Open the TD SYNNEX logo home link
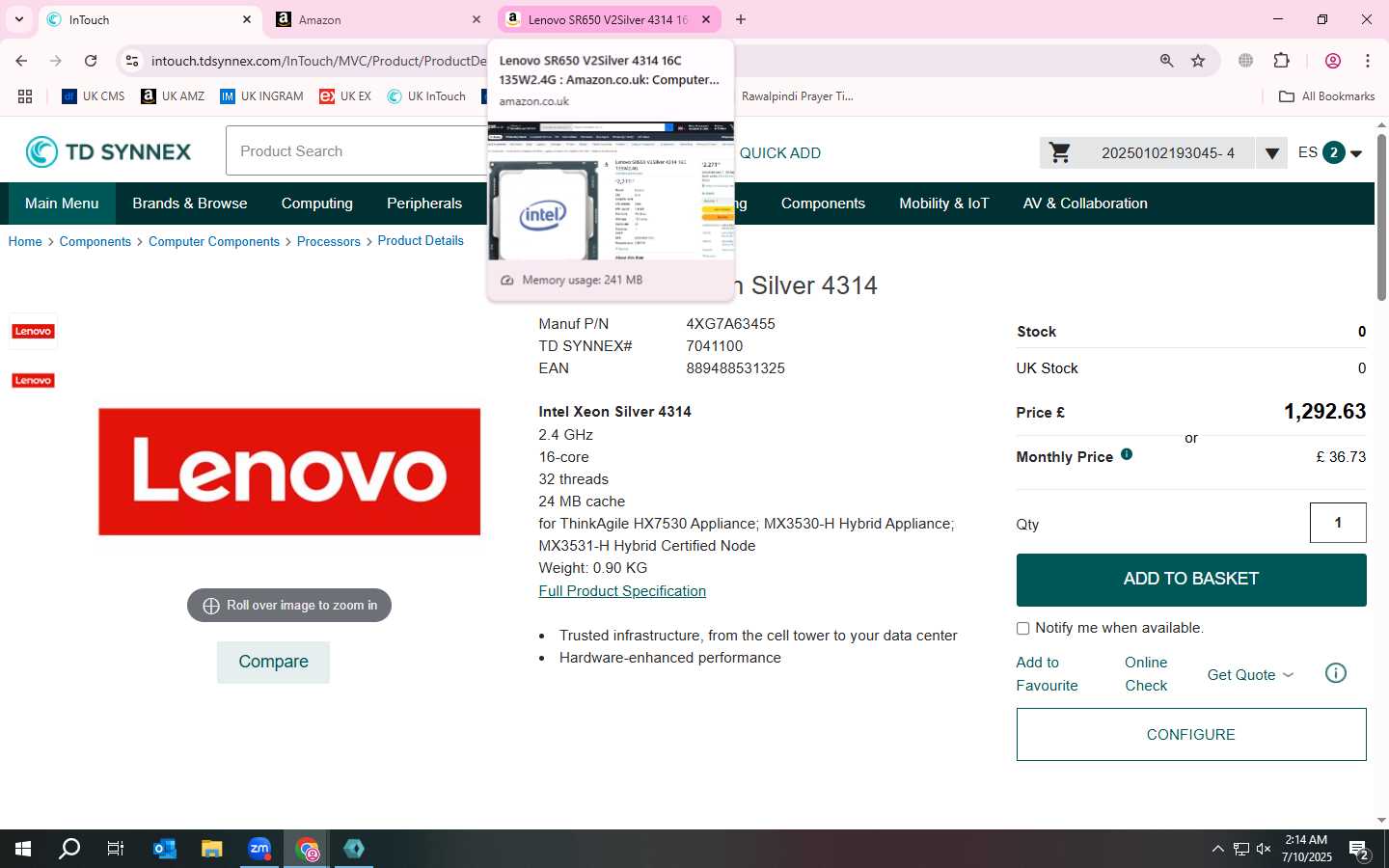Viewport: 1389px width, 868px height. click(x=108, y=151)
